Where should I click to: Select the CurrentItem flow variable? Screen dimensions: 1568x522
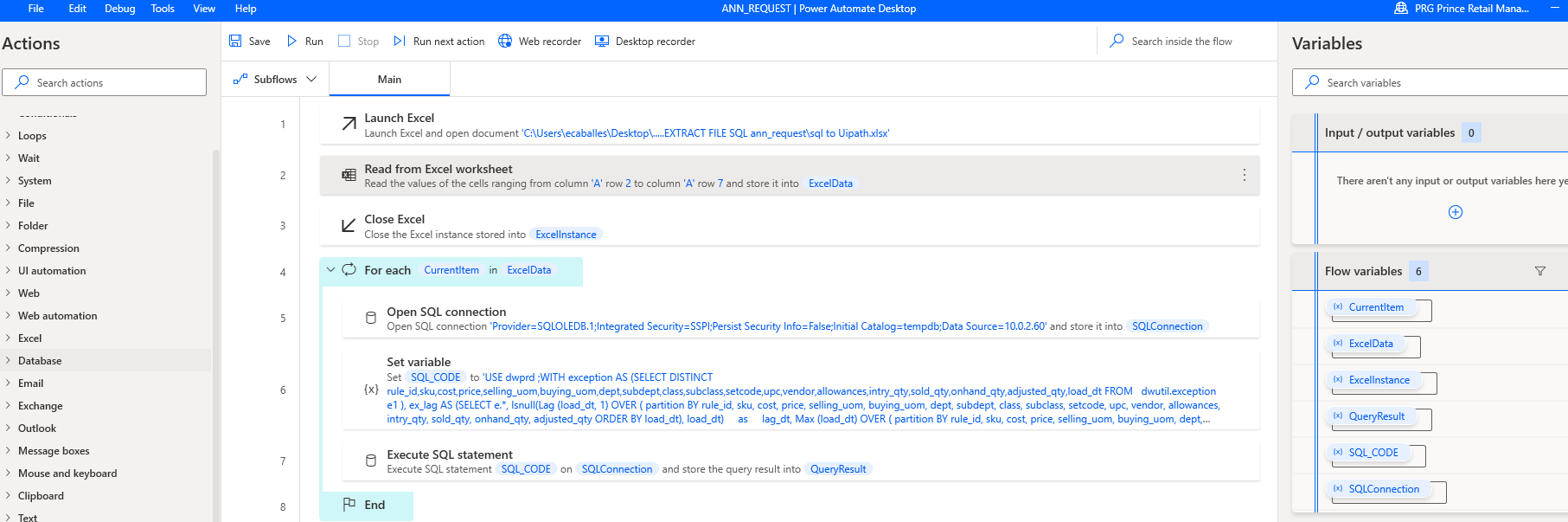click(x=1370, y=307)
